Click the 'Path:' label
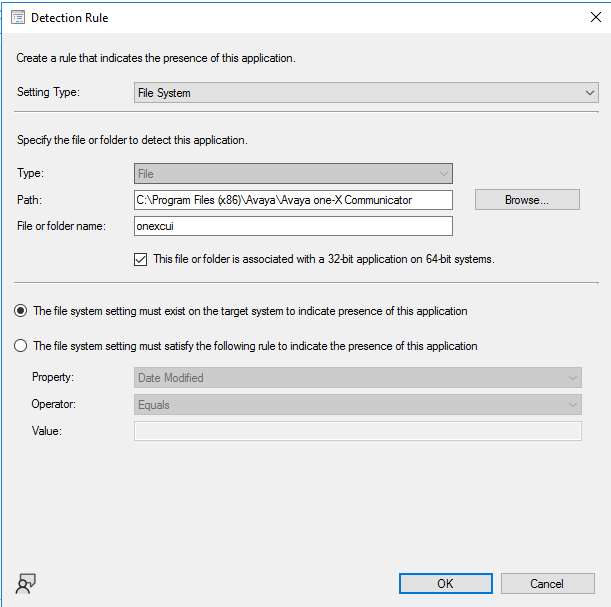The height and width of the screenshot is (607, 611). coord(29,200)
